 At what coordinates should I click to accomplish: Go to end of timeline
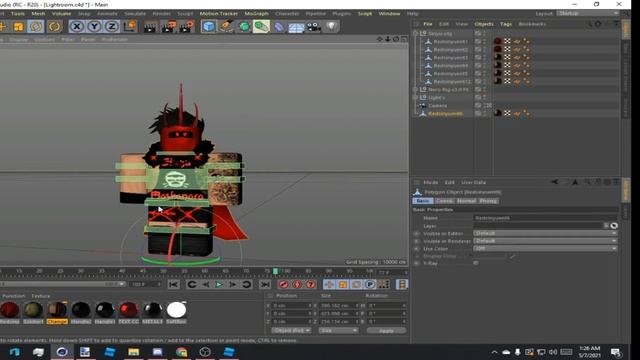click(265, 284)
